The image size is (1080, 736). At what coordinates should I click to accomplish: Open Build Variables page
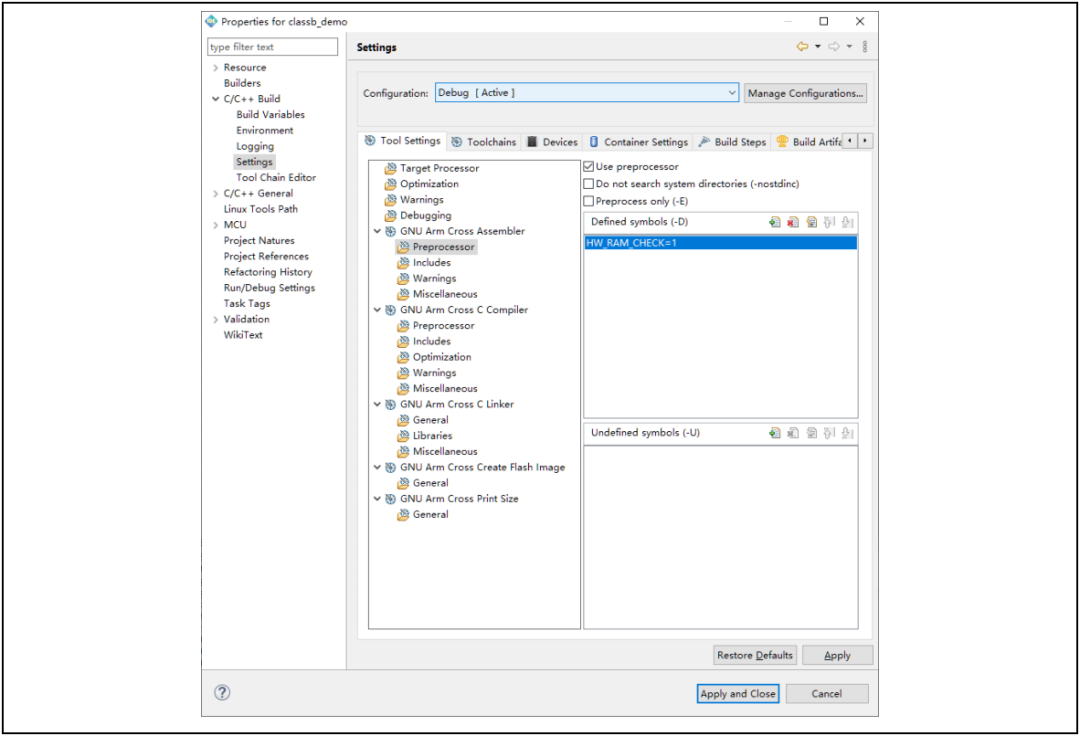(270, 115)
